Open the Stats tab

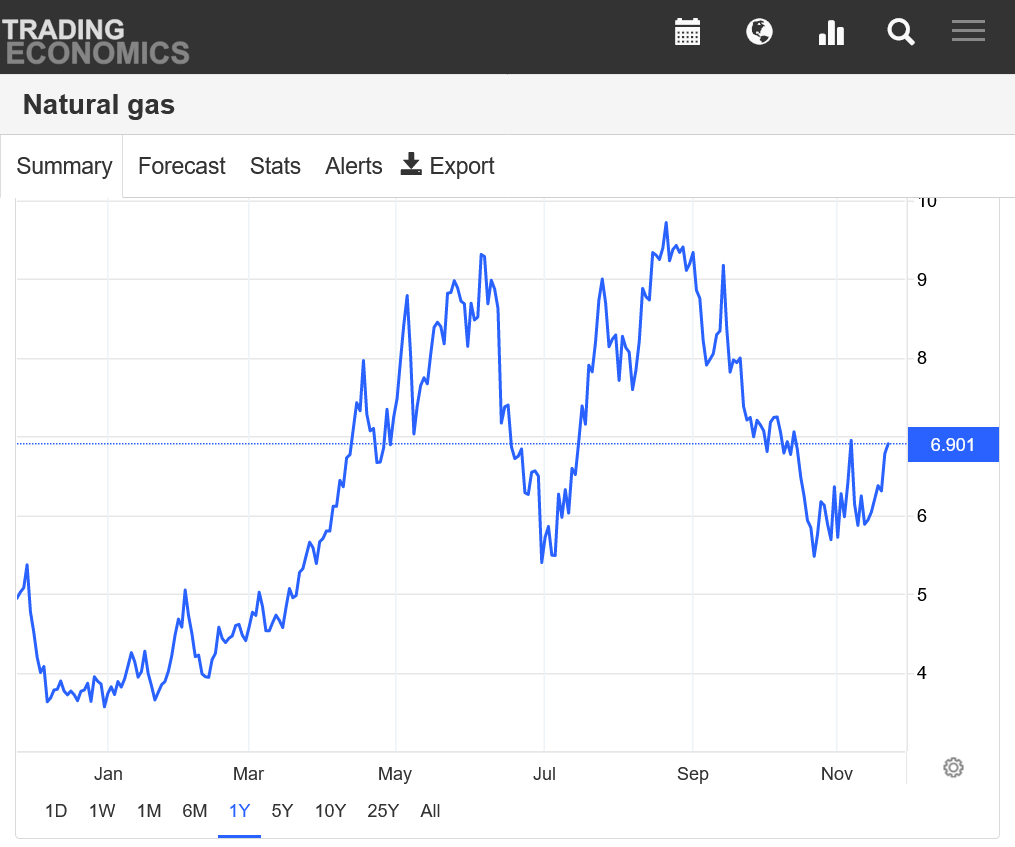point(275,166)
